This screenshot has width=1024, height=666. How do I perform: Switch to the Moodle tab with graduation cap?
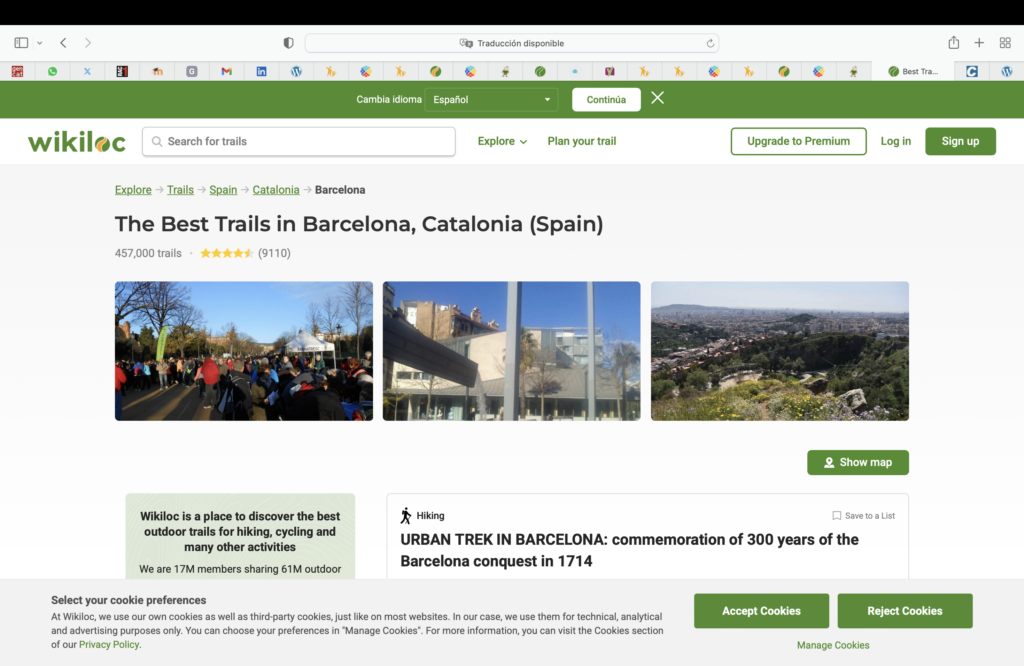[157, 71]
